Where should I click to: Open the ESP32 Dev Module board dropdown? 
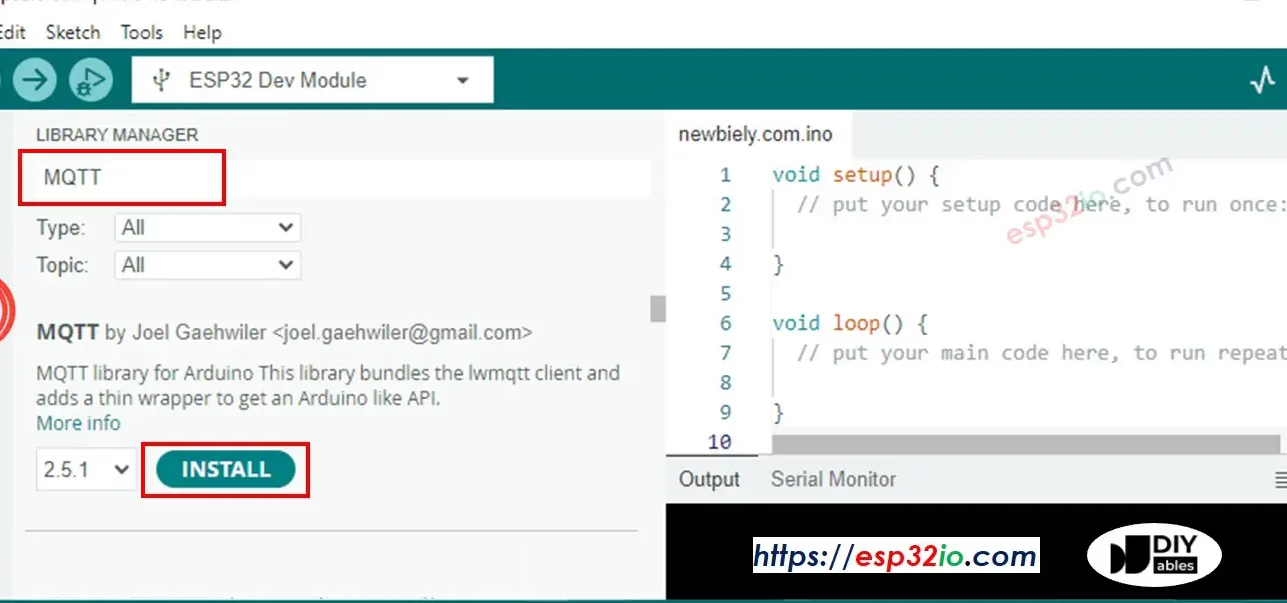pos(312,80)
